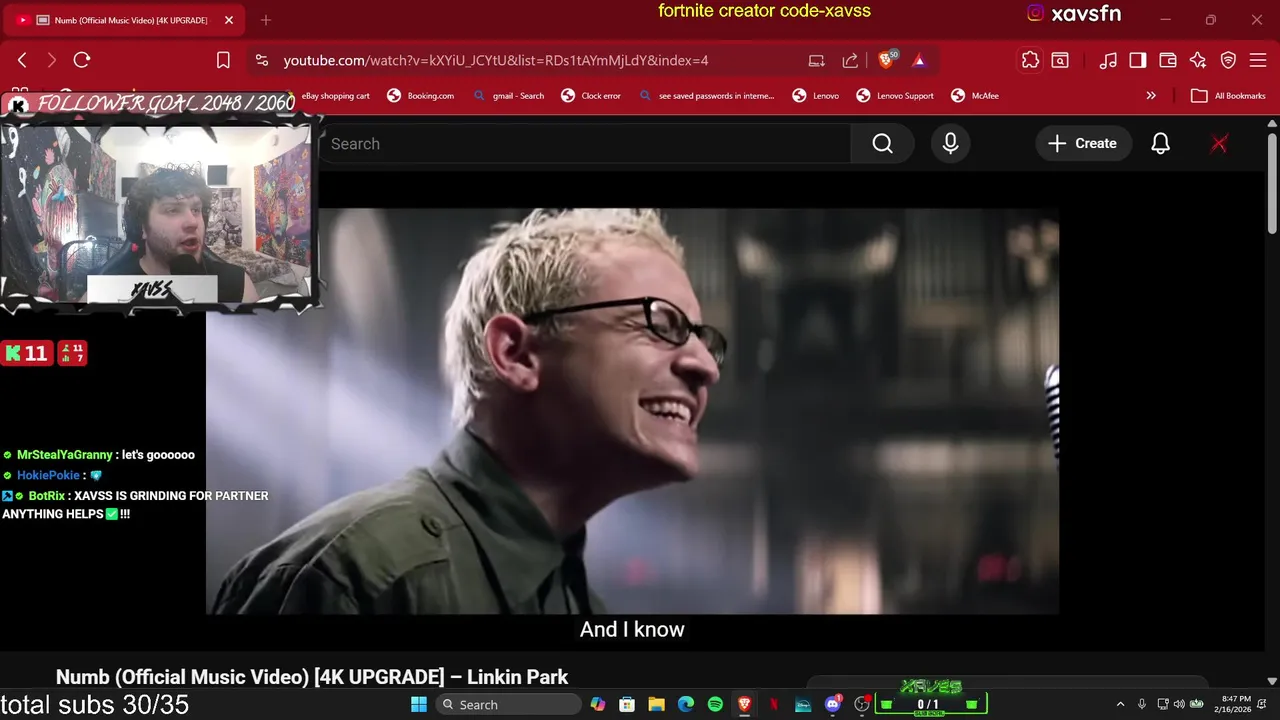The image size is (1280, 720).
Task: Close the Numb music video tab
Action: click(229, 20)
